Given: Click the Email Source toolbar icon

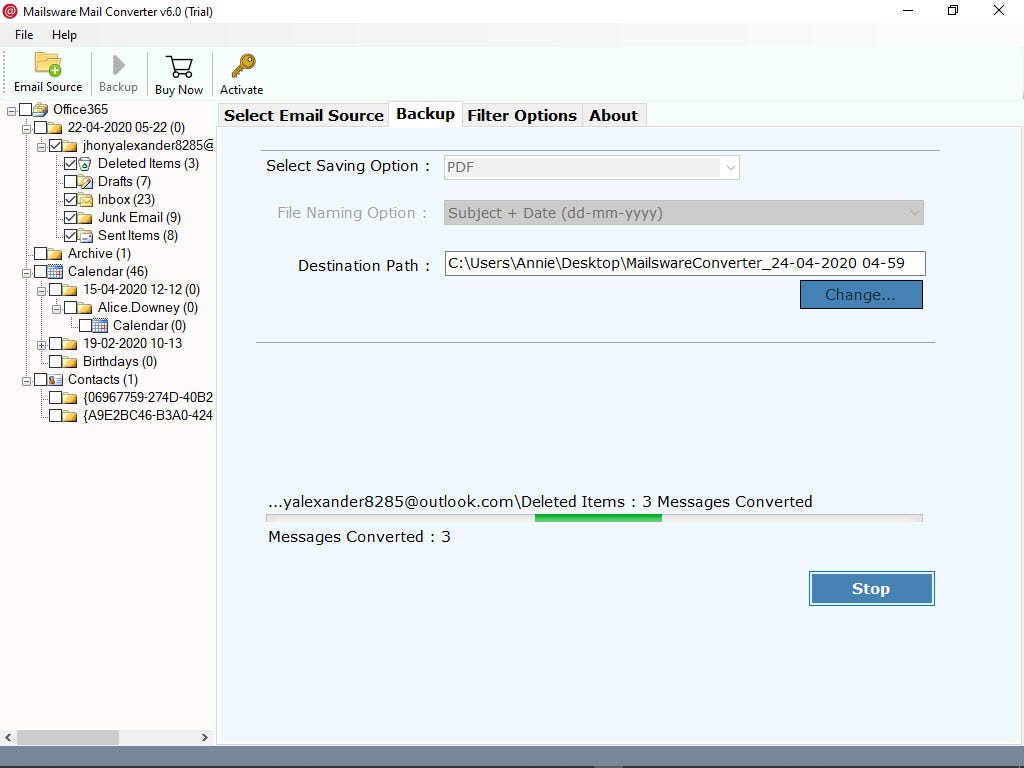Looking at the screenshot, I should click(48, 65).
